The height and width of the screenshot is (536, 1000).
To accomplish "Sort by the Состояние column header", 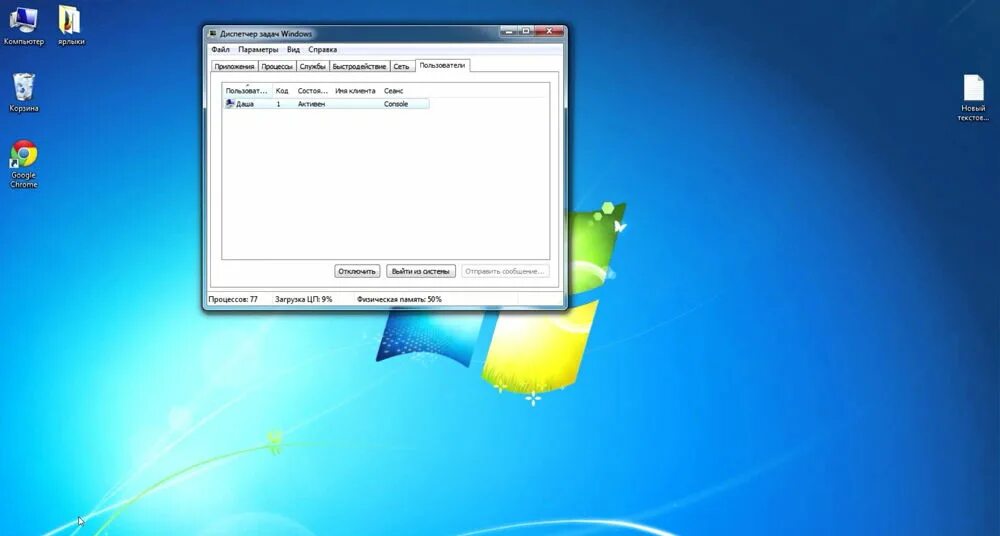I will tap(312, 91).
